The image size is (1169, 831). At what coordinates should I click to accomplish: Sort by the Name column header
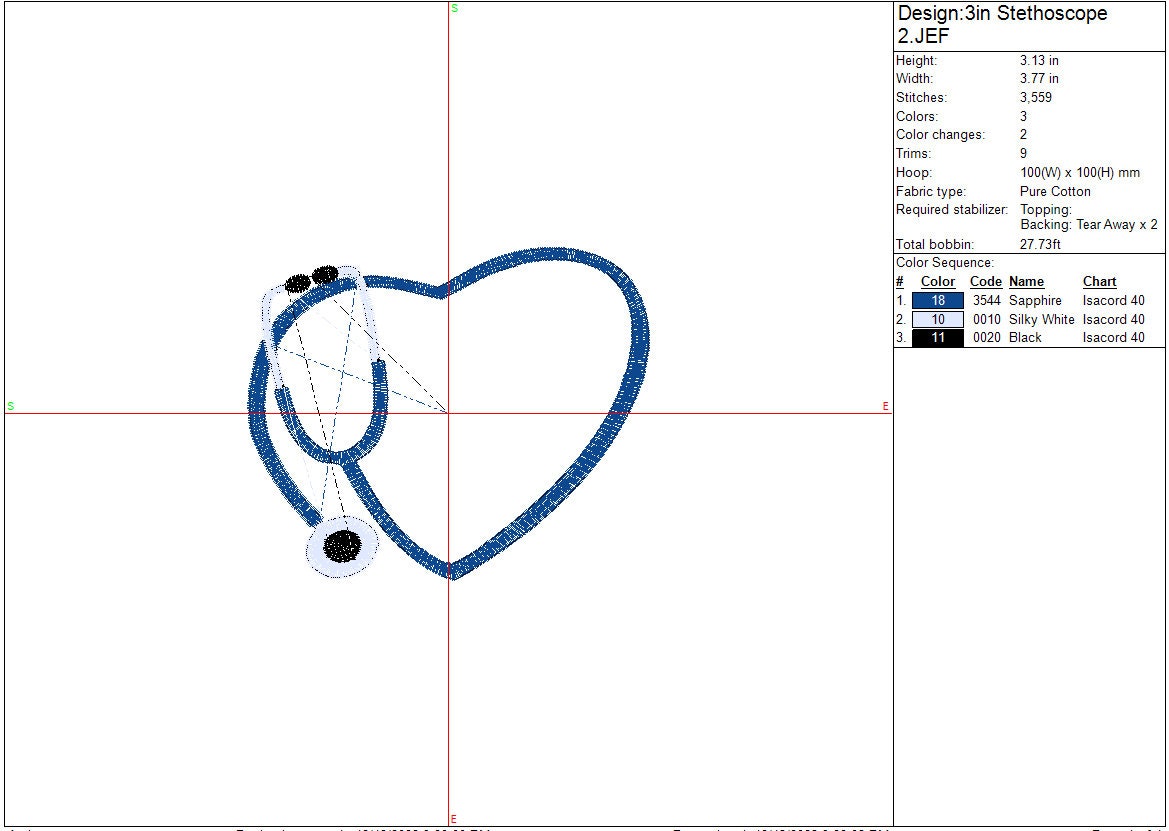(x=1026, y=282)
